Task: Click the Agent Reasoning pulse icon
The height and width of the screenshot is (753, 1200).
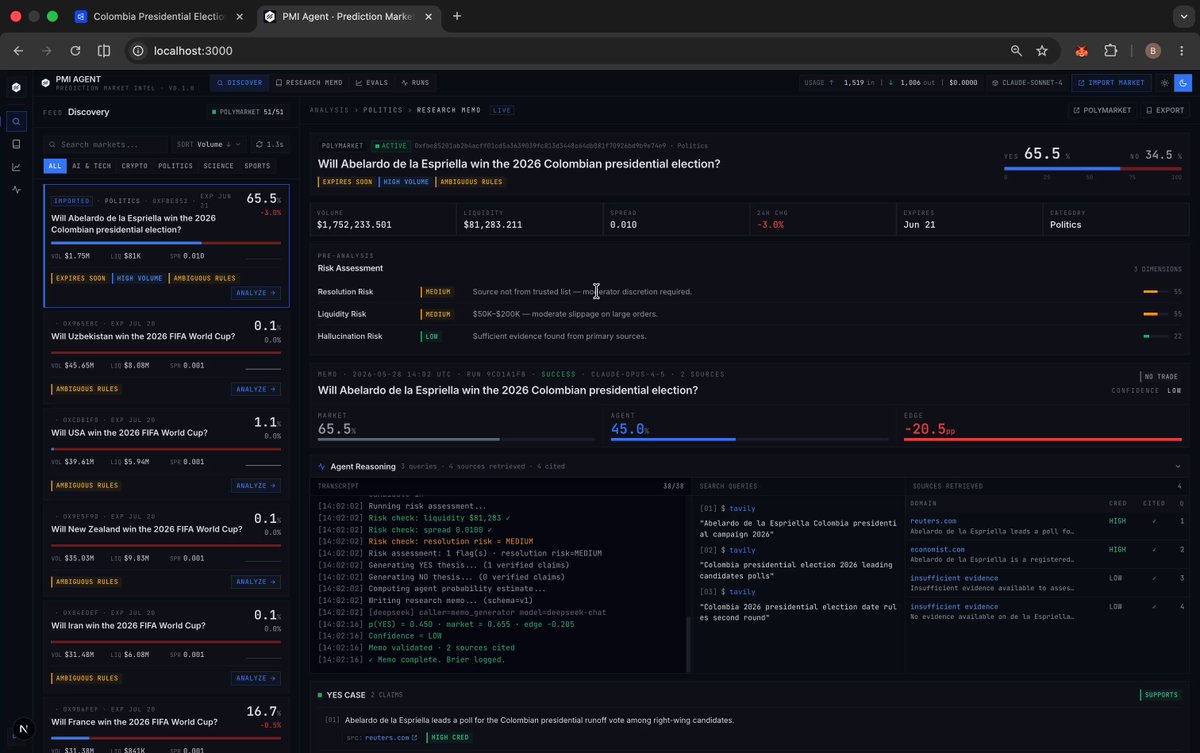Action: pyautogui.click(x=321, y=467)
